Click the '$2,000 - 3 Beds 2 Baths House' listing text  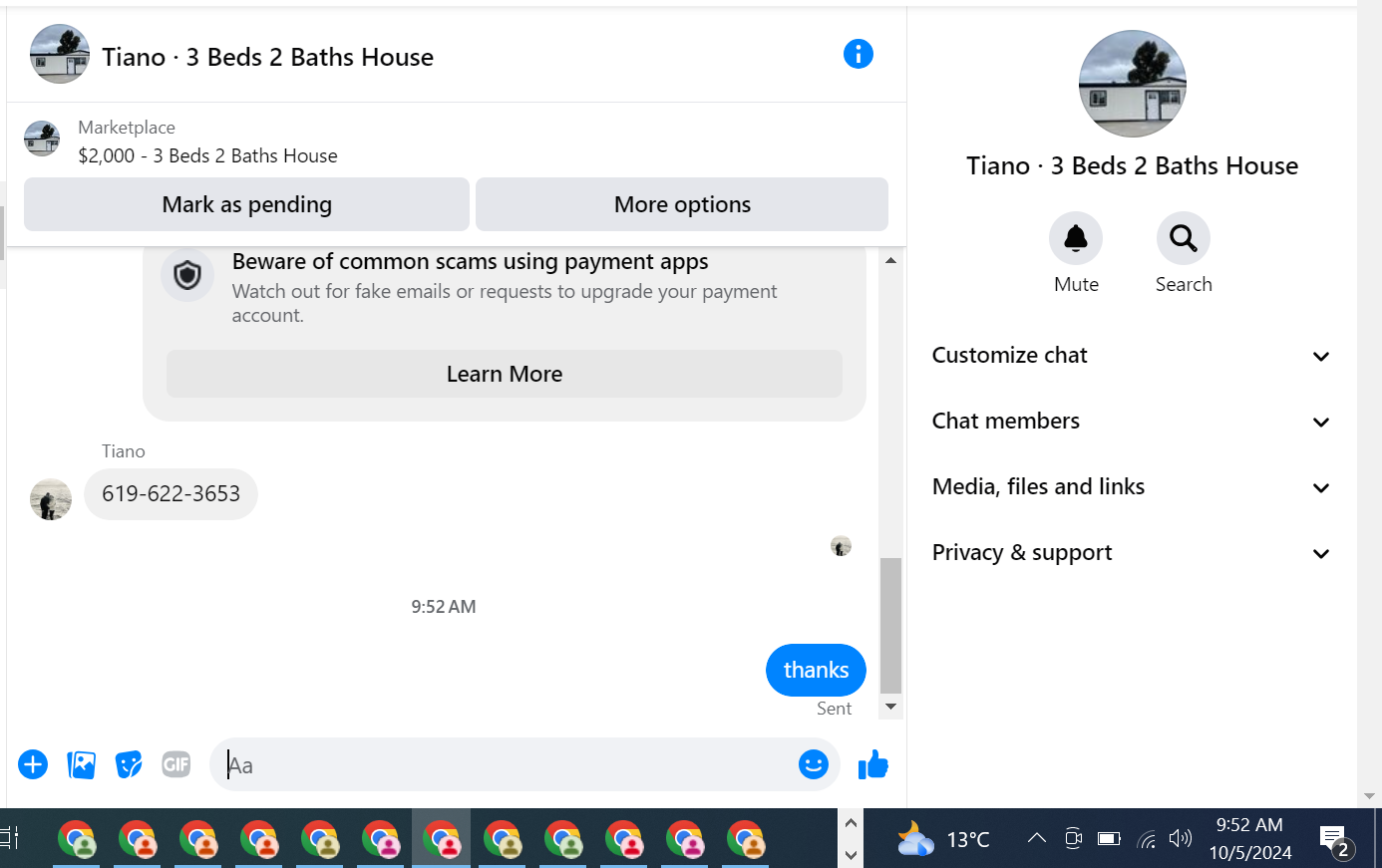pyautogui.click(x=207, y=155)
